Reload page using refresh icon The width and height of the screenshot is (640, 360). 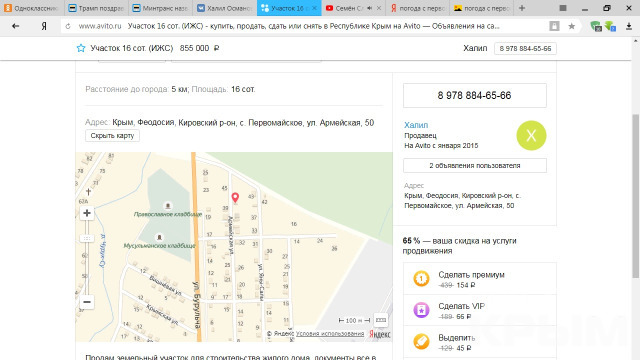pos(68,26)
